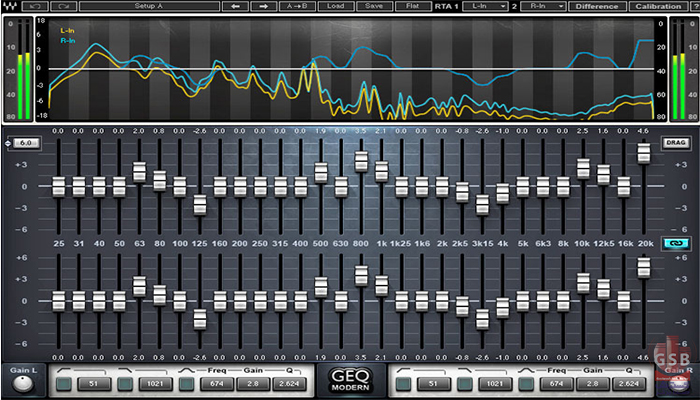The image size is (700, 400).
Task: Toggle the left channel high-pass filter button
Action: coord(64,383)
